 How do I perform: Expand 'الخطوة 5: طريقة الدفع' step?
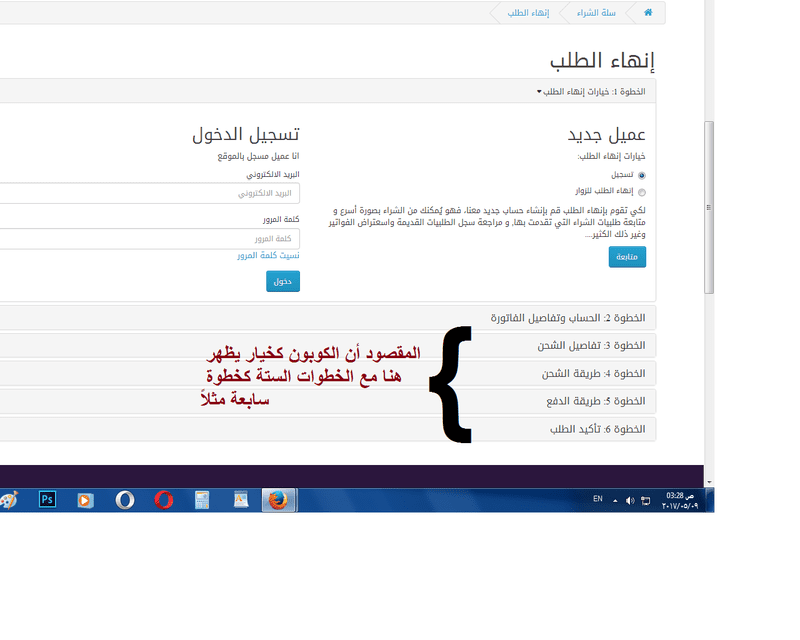point(328,401)
